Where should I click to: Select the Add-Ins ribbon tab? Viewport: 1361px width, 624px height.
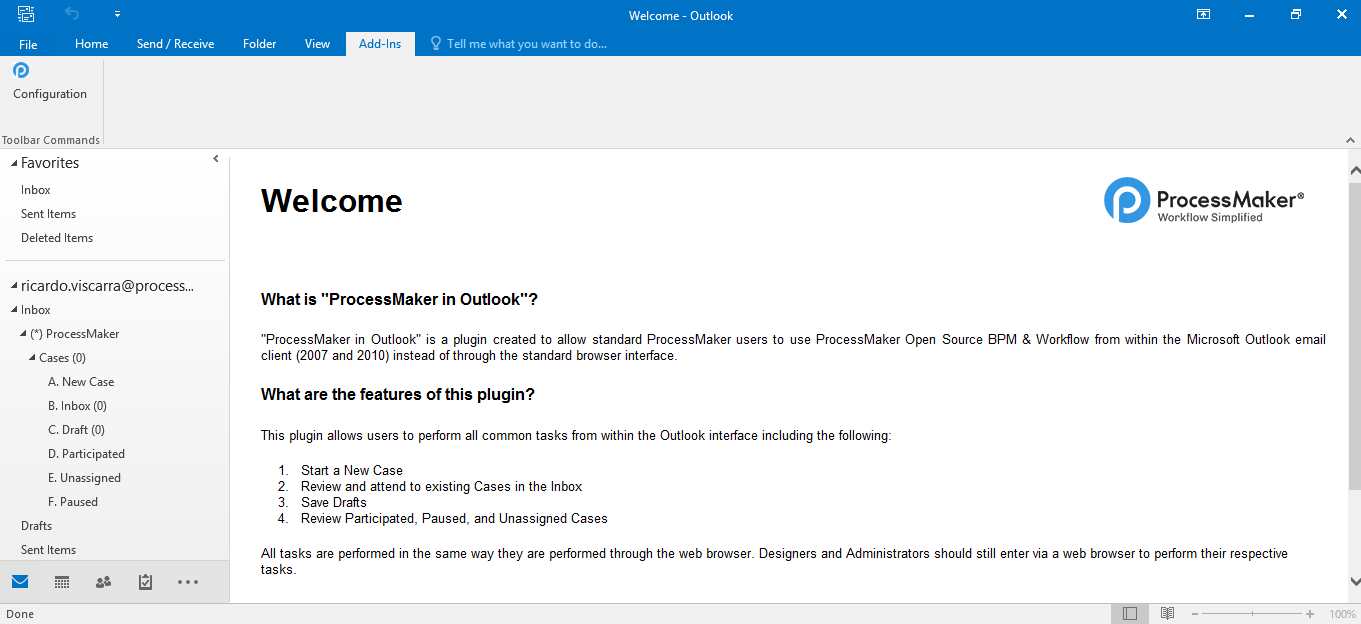click(380, 44)
